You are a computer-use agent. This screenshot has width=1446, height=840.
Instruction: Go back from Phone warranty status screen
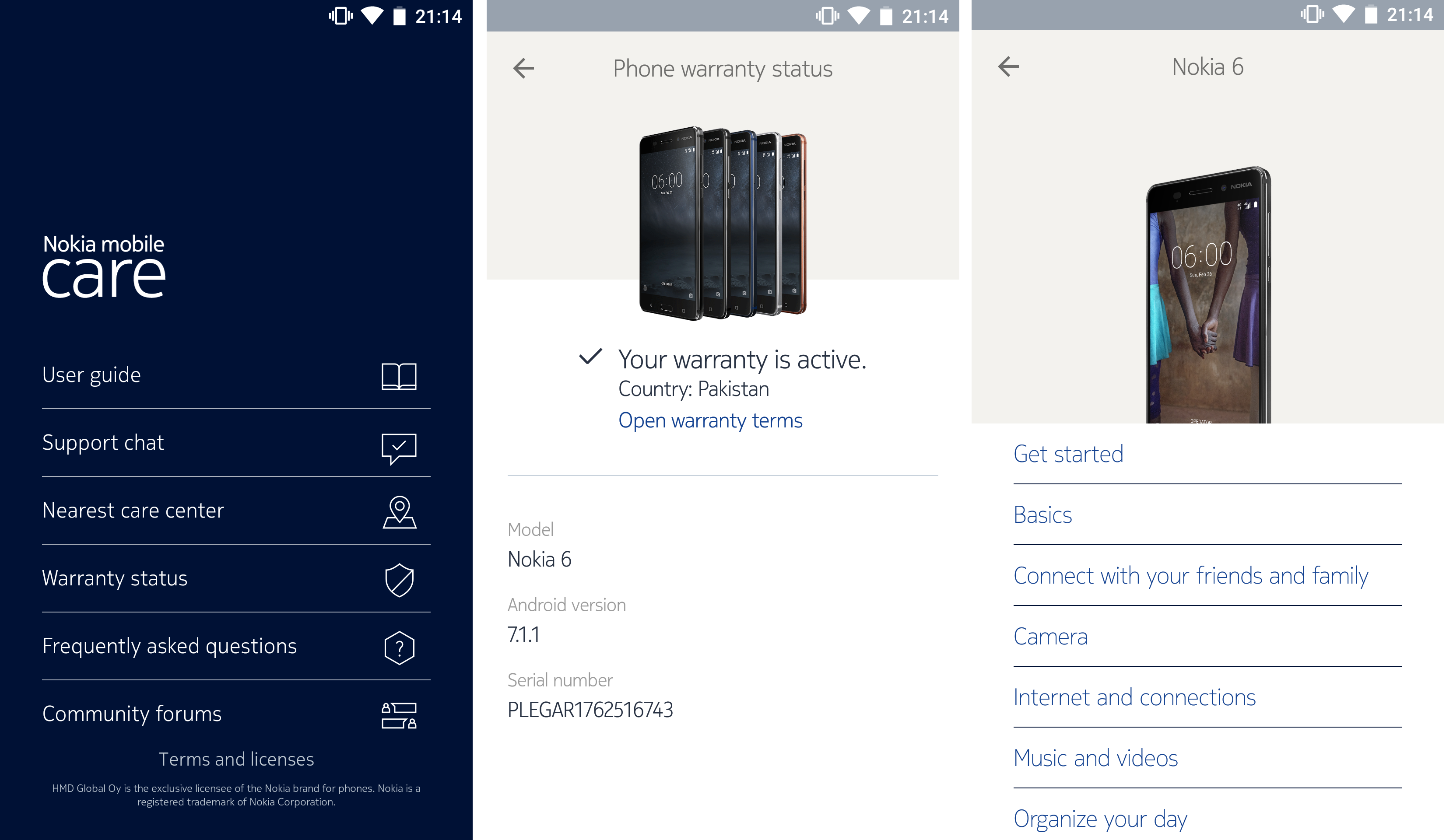[523, 68]
